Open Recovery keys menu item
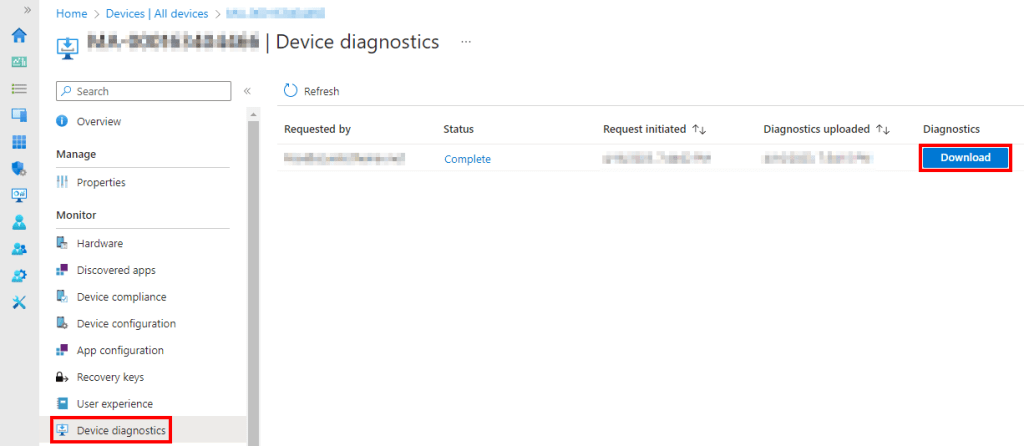This screenshot has height=446, width=1024. [x=110, y=377]
